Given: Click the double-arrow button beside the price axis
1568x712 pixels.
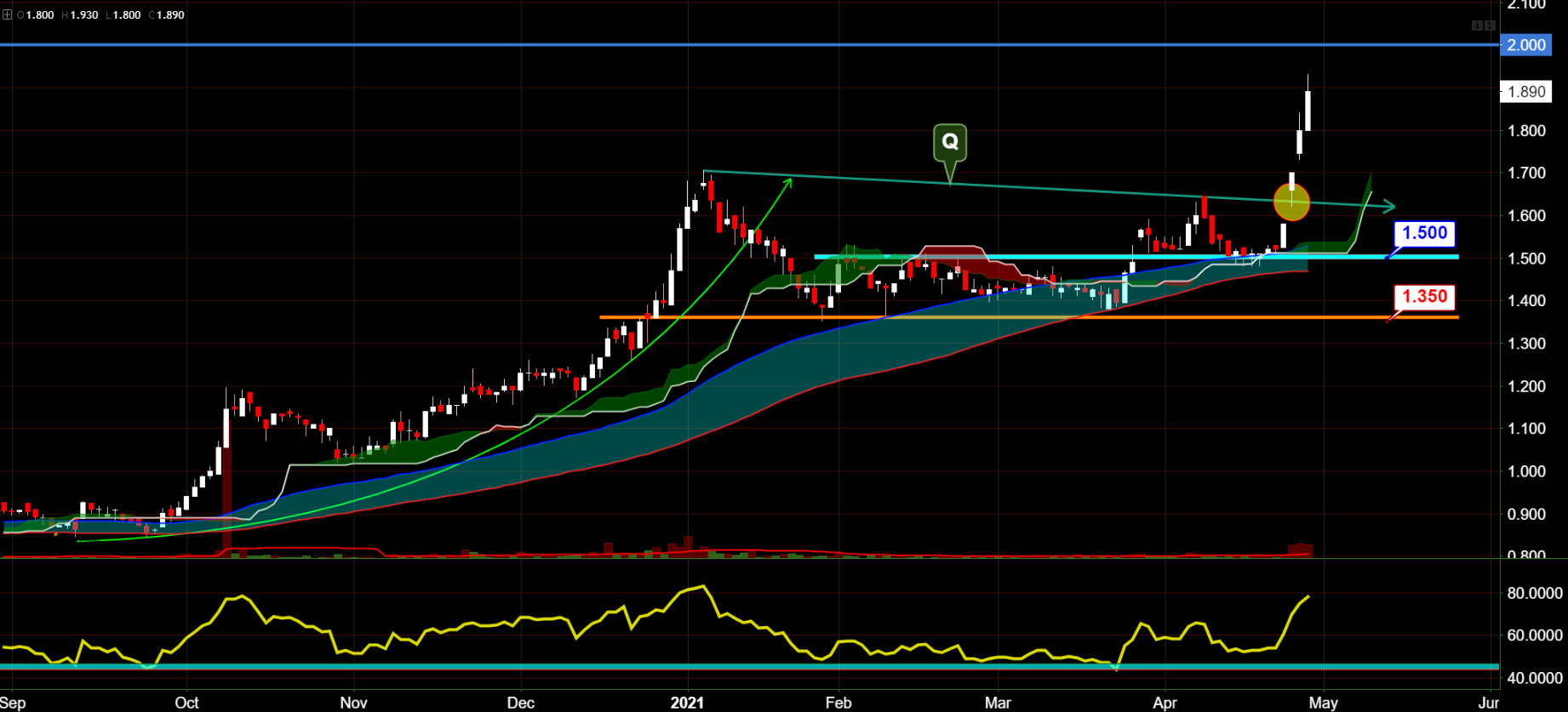Looking at the screenshot, I should pyautogui.click(x=1490, y=26).
